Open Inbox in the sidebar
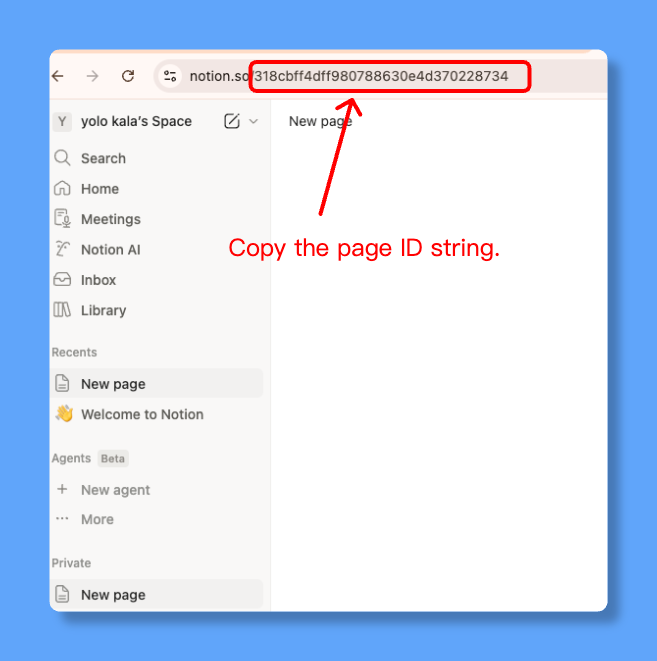This screenshot has width=657, height=661. click(x=98, y=280)
